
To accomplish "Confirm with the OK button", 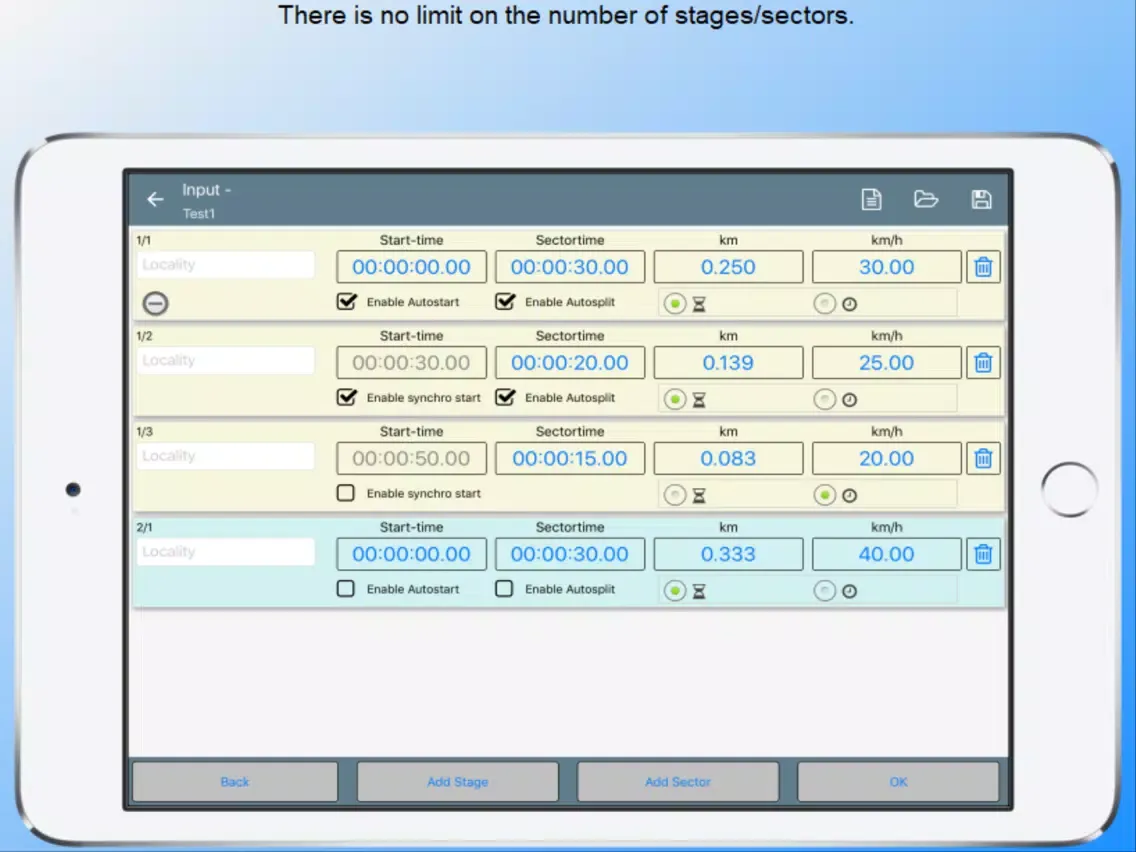I will point(897,782).
